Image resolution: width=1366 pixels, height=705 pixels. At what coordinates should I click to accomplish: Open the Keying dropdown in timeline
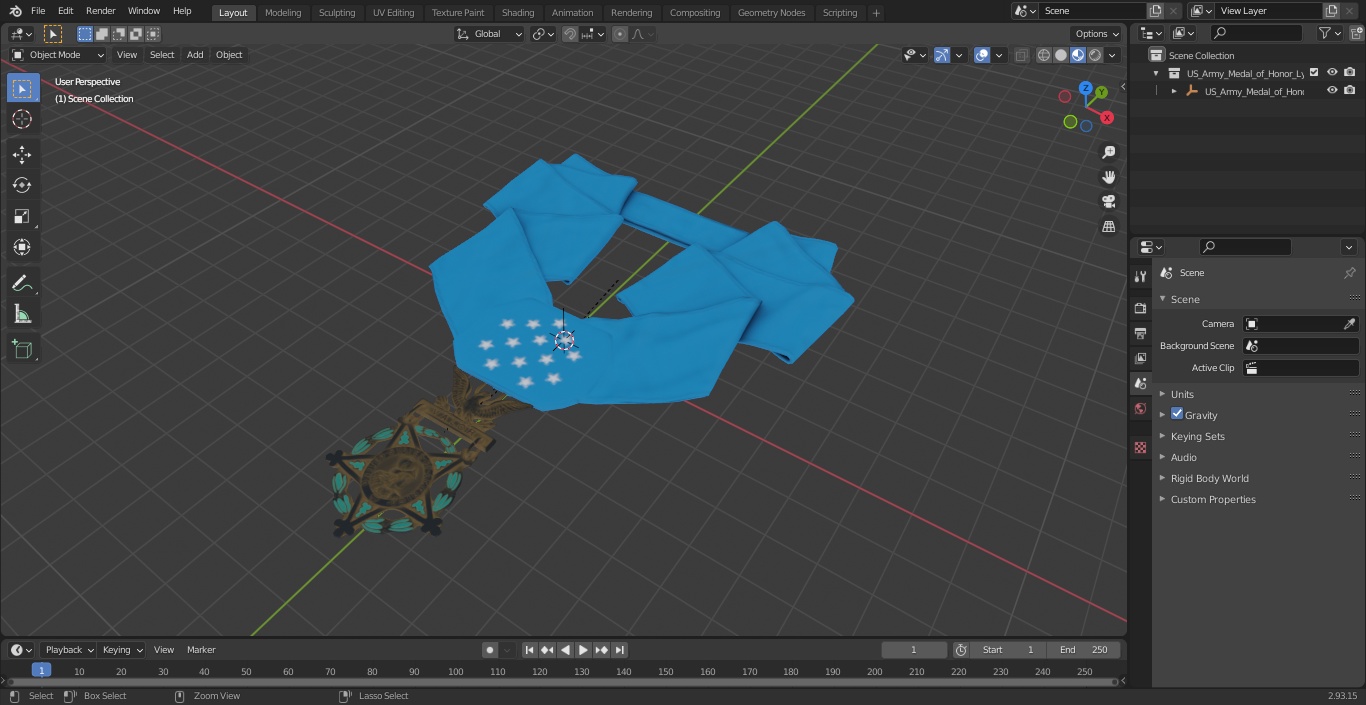point(122,650)
